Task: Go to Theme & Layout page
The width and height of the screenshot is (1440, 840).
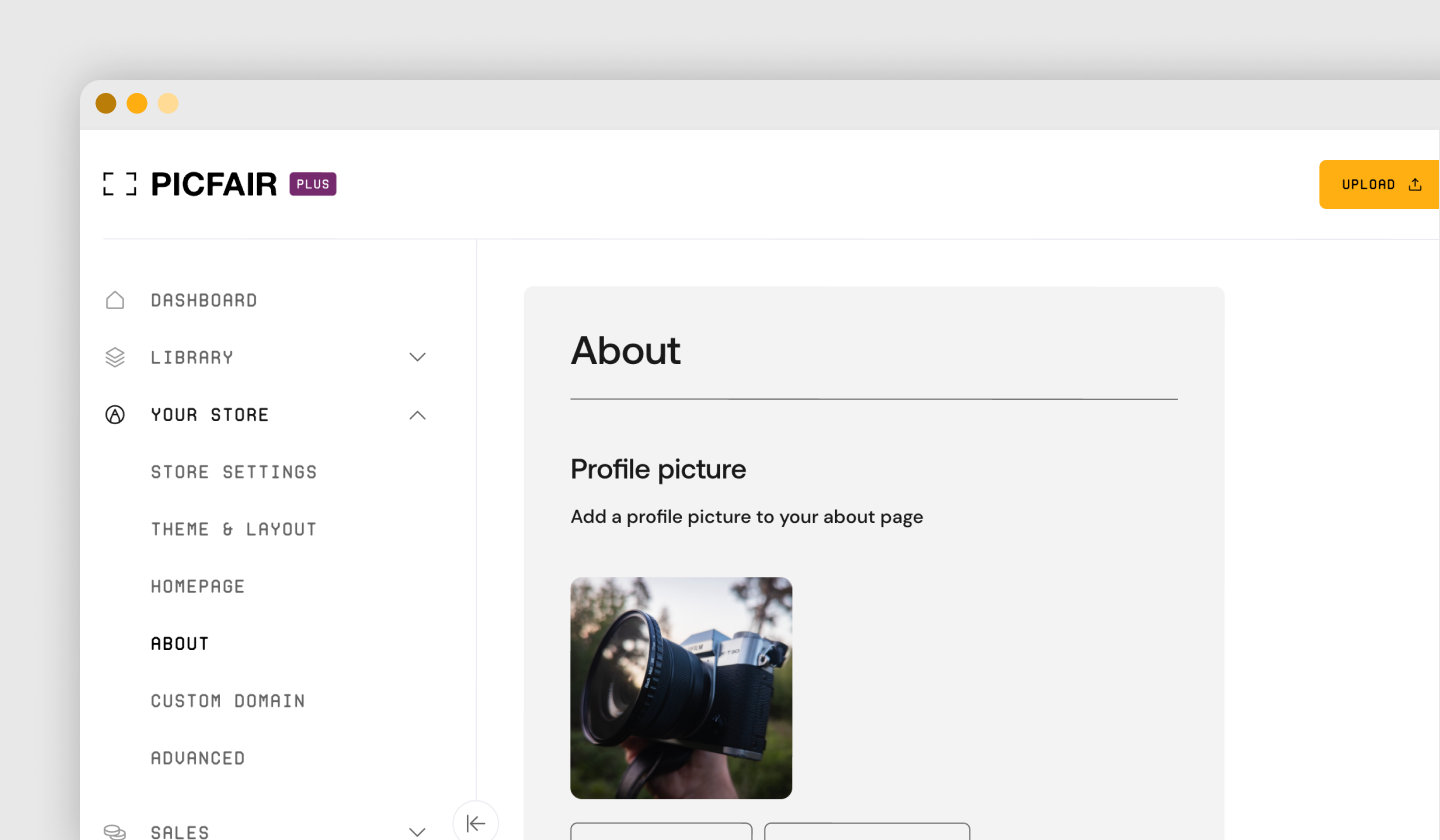Action: 234,529
